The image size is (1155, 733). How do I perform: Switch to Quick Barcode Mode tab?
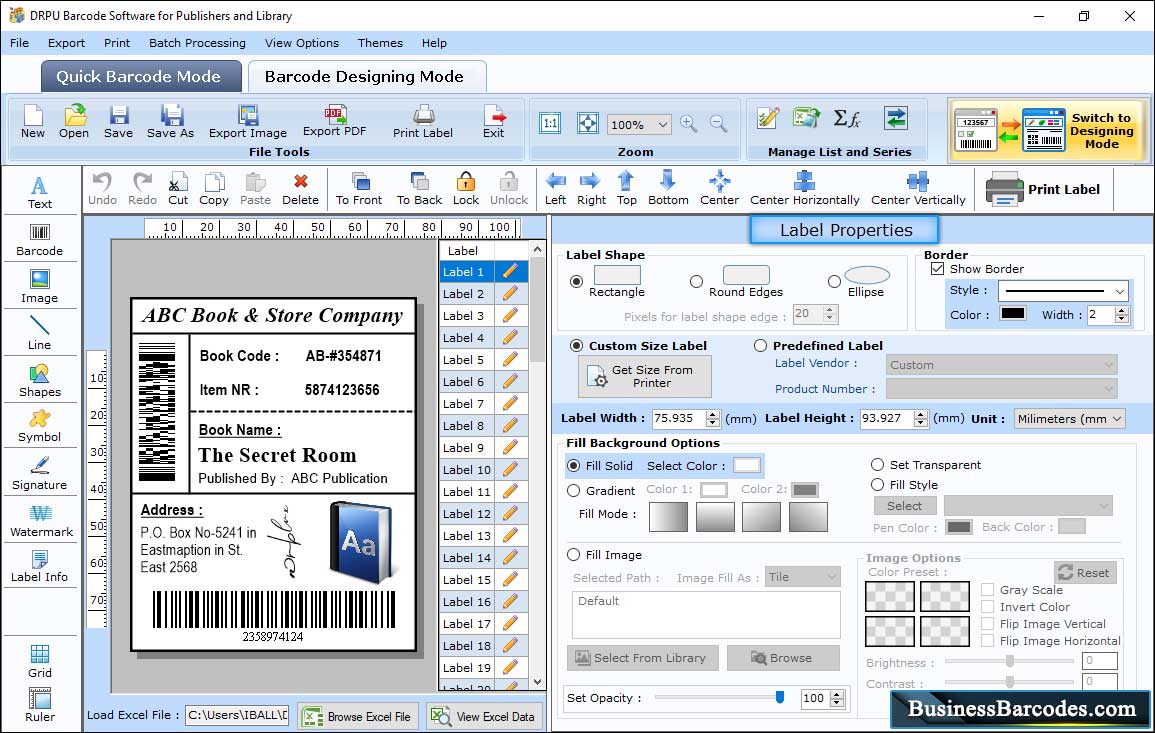tap(140, 77)
